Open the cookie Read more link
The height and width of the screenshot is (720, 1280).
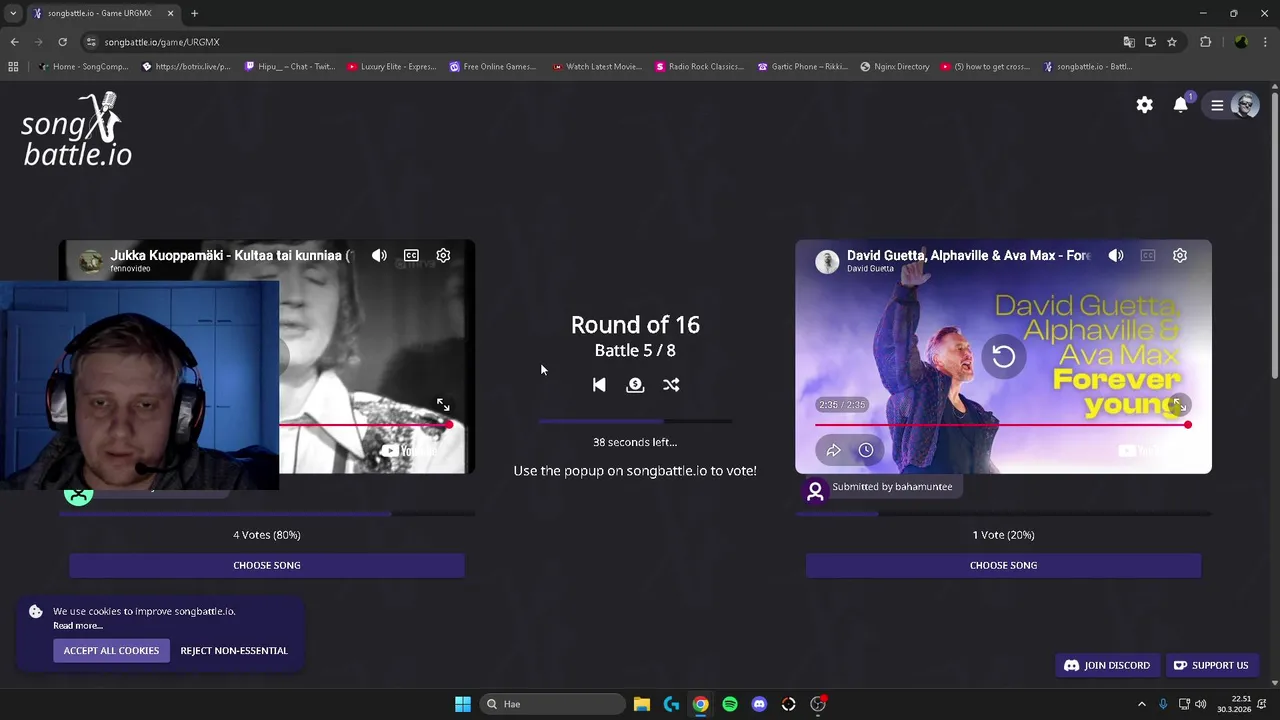pos(78,626)
